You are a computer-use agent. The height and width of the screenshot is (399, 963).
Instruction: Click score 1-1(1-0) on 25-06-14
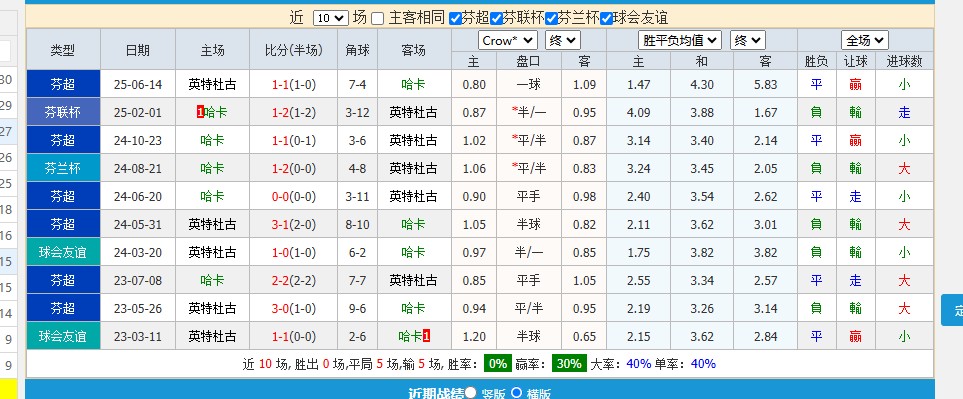tap(294, 85)
